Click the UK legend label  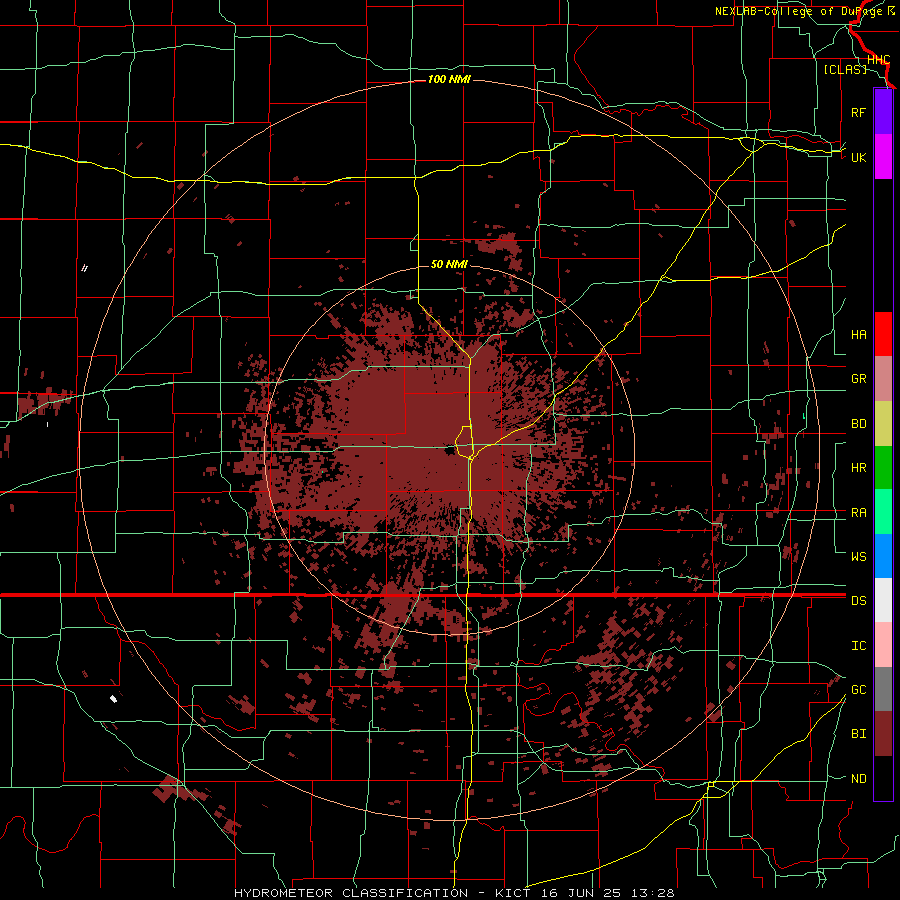pos(858,157)
